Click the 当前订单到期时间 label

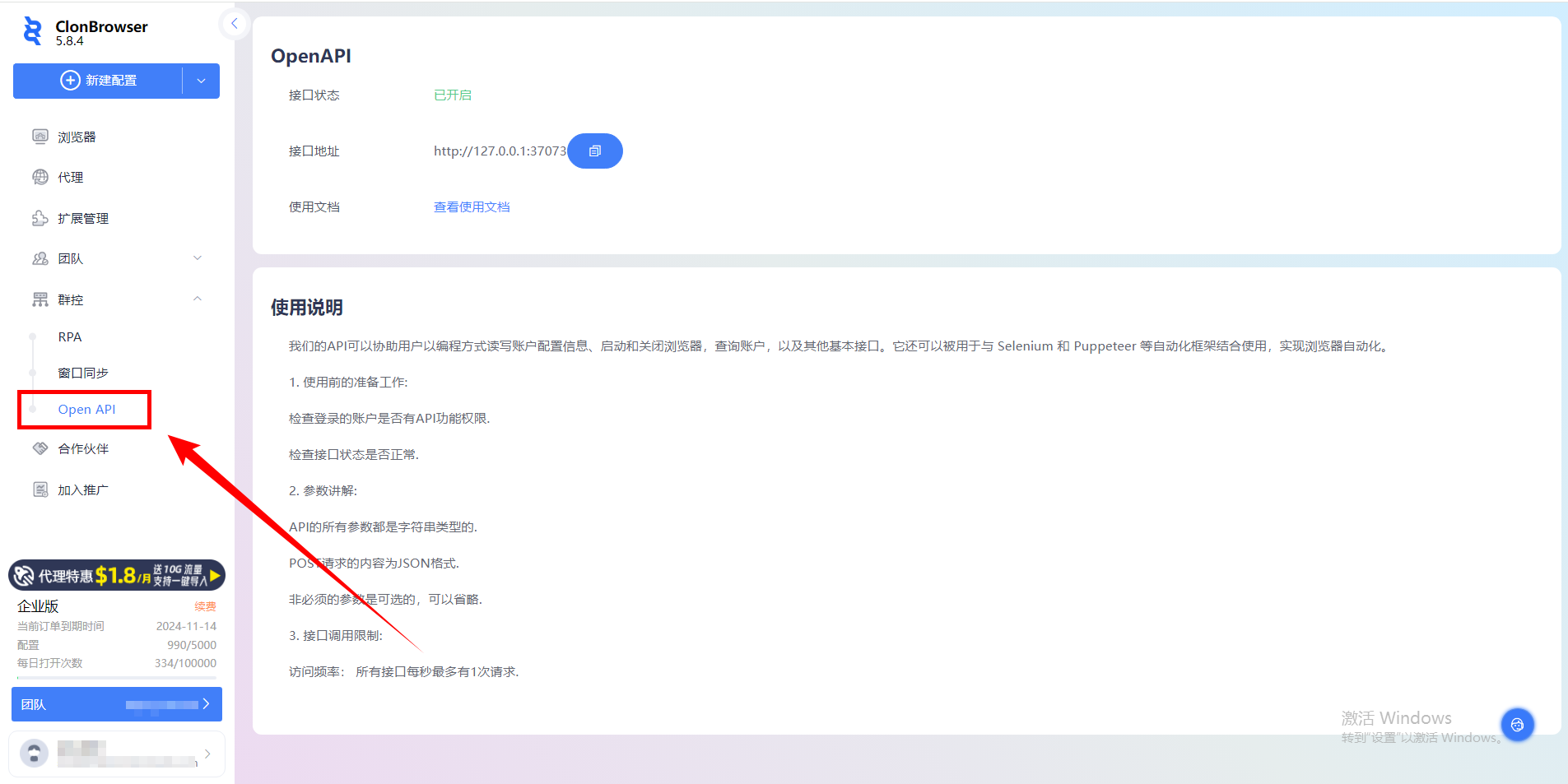point(61,626)
